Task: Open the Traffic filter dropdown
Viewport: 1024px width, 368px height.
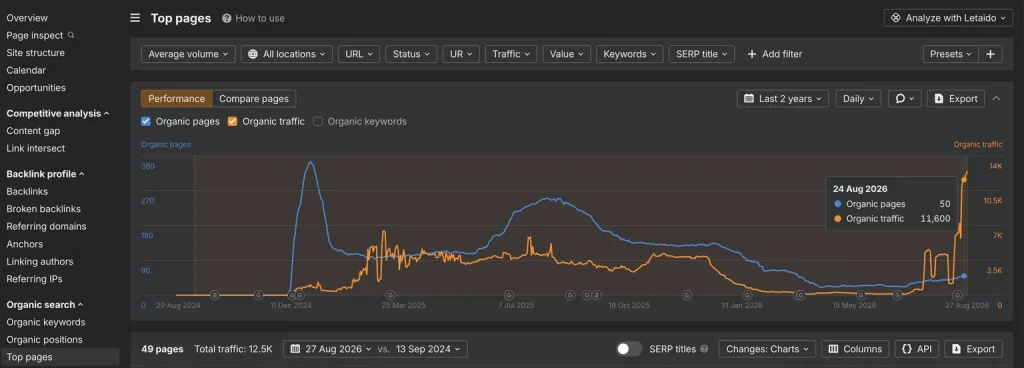Action: (511, 54)
